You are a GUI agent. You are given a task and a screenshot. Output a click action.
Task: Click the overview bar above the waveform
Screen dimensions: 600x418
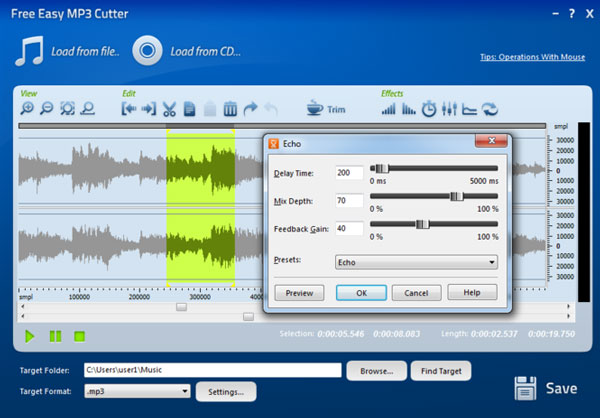tap(282, 126)
